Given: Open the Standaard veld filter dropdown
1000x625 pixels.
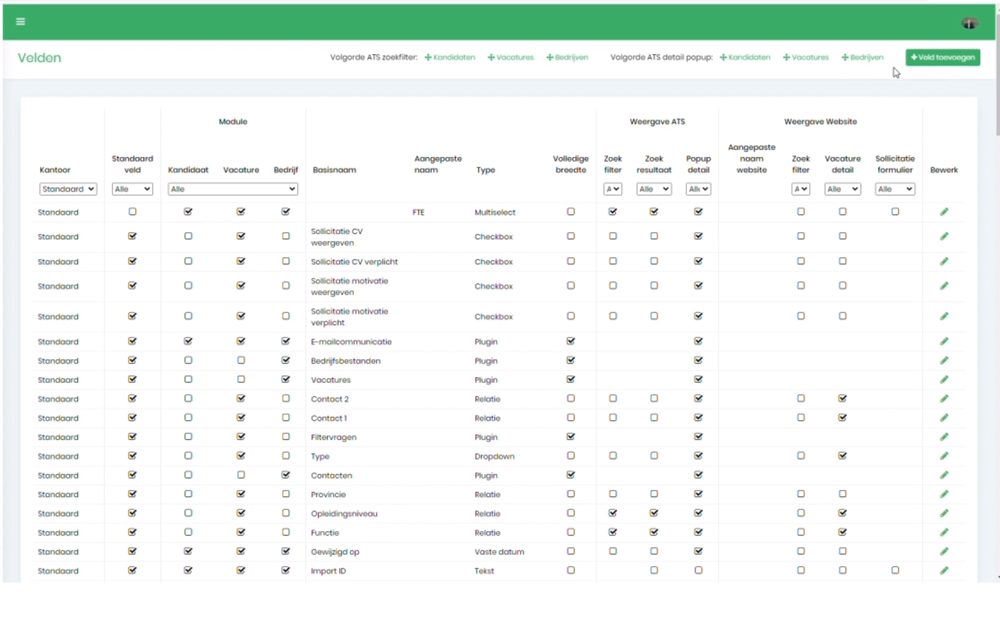Looking at the screenshot, I should [x=132, y=189].
